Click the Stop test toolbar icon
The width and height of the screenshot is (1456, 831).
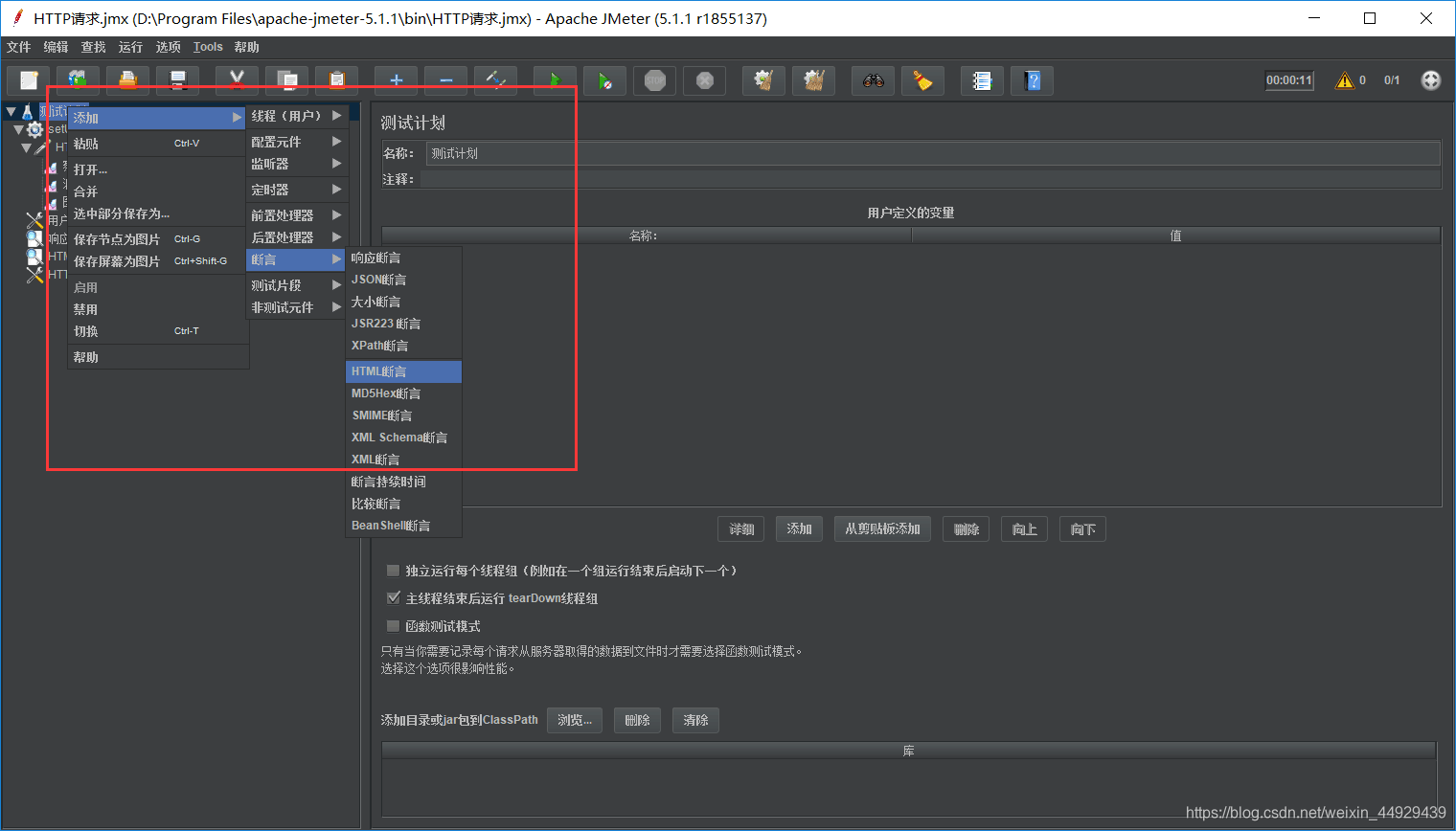coord(655,81)
